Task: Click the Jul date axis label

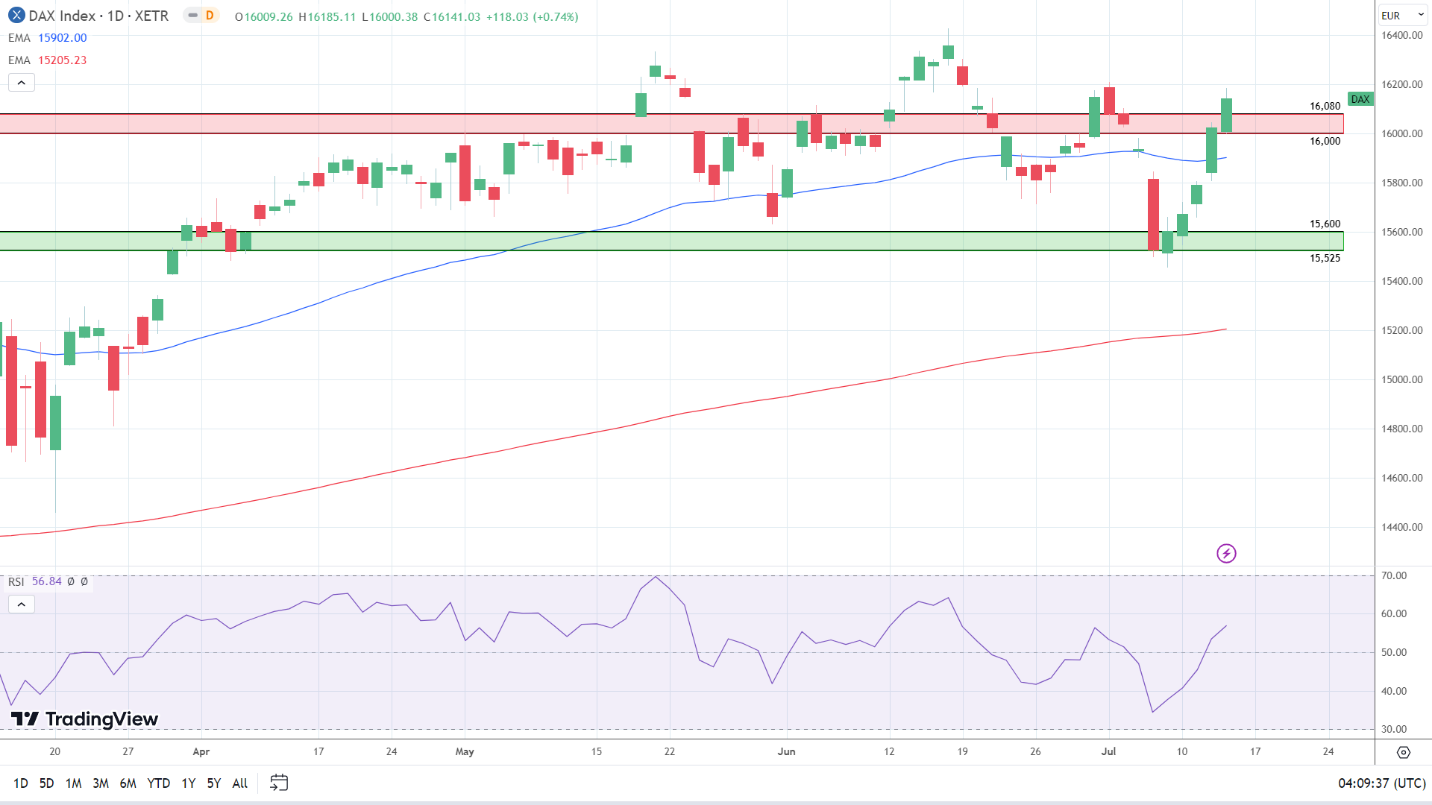Action: tap(1108, 751)
